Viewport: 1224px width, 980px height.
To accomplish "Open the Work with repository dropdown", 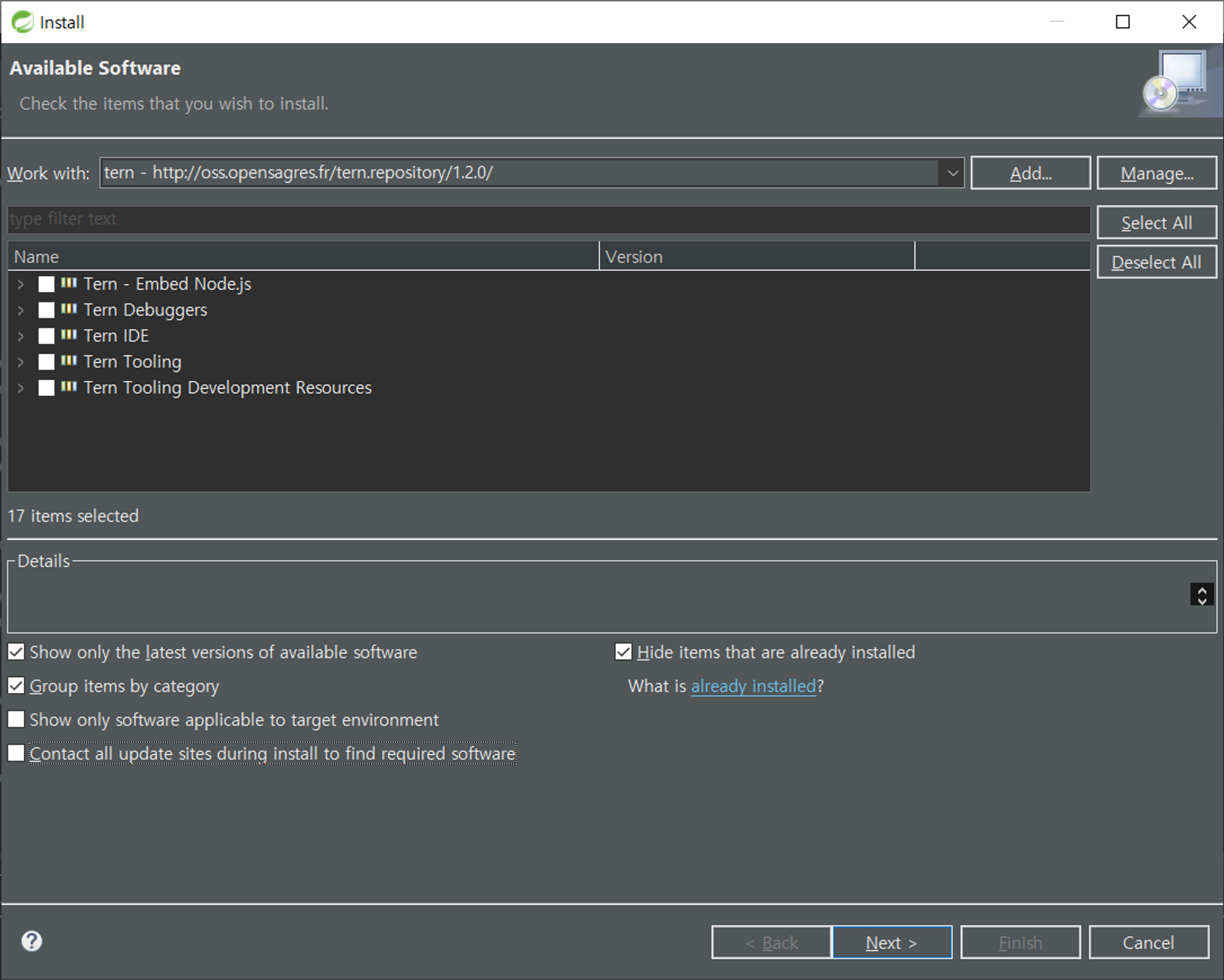I will [x=952, y=173].
